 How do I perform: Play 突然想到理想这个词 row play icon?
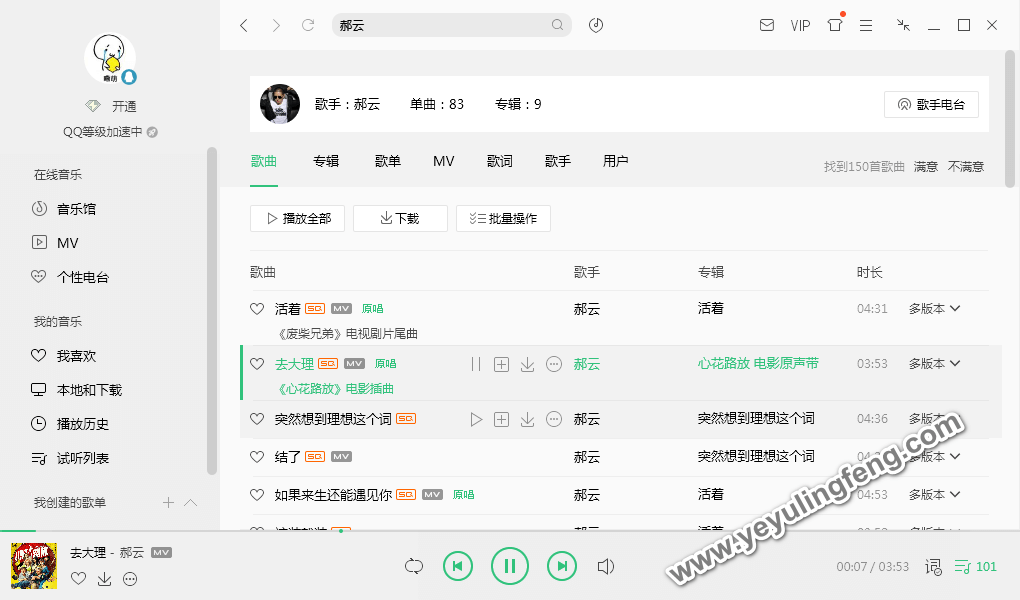click(x=476, y=420)
